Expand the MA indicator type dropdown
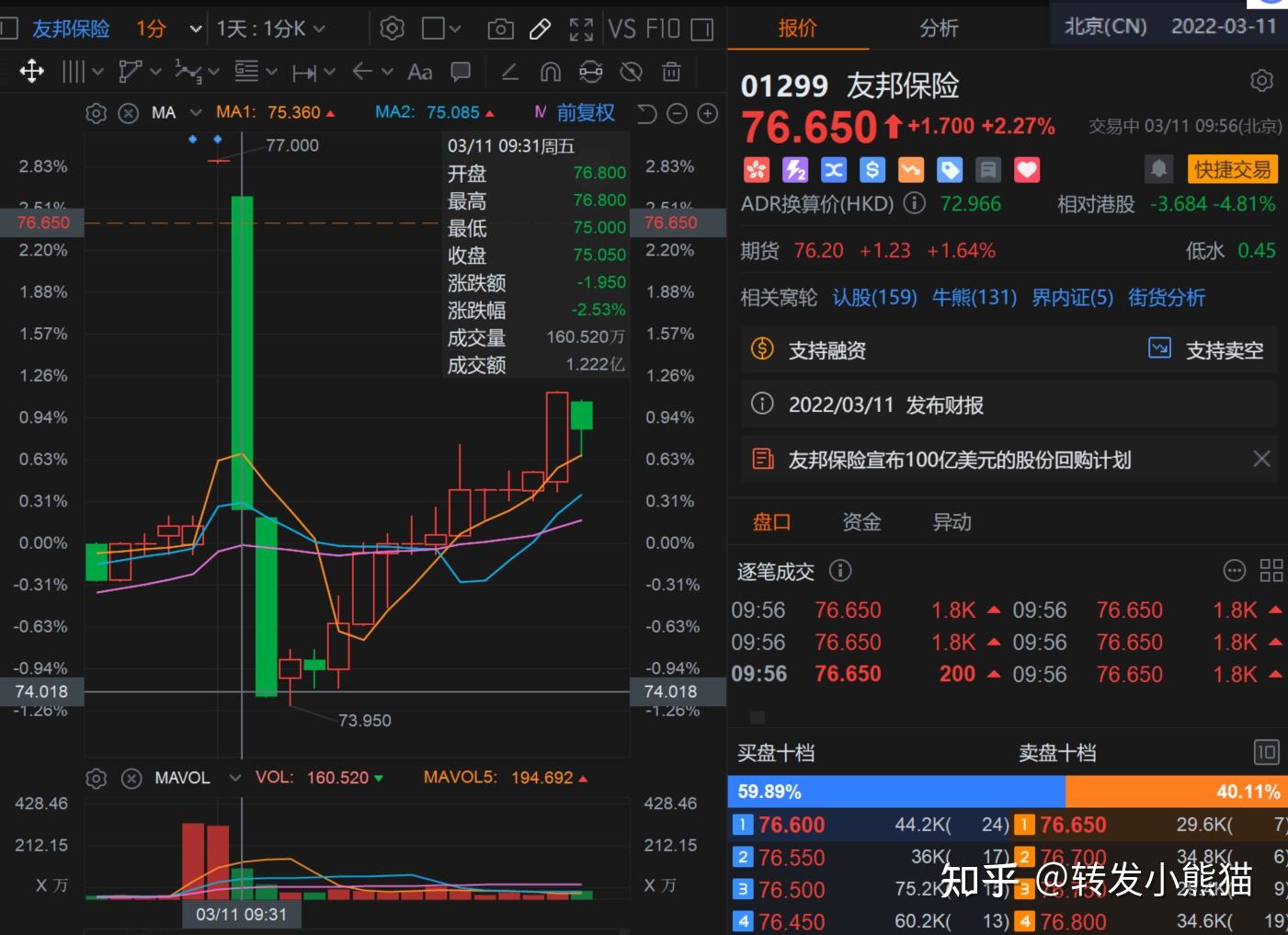The width and height of the screenshot is (1288, 935). (196, 113)
